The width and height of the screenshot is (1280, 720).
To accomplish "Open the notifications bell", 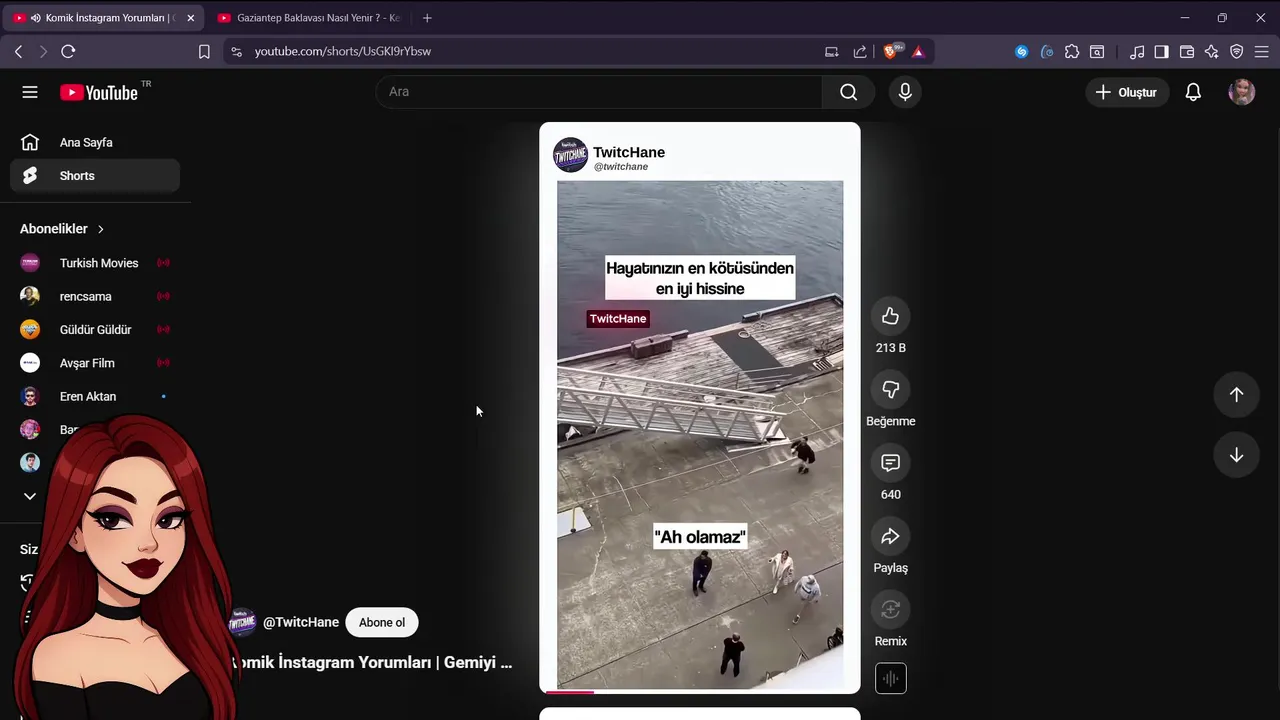I will (1193, 92).
